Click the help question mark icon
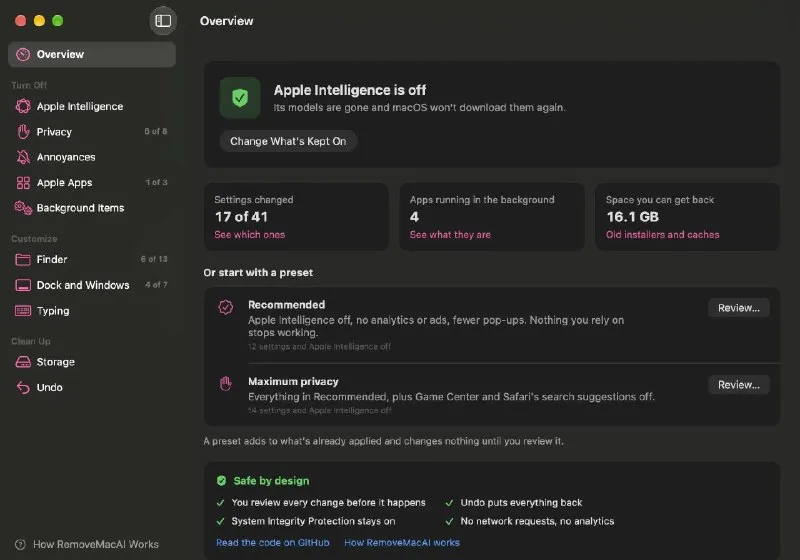This screenshot has width=800, height=560. [x=20, y=545]
